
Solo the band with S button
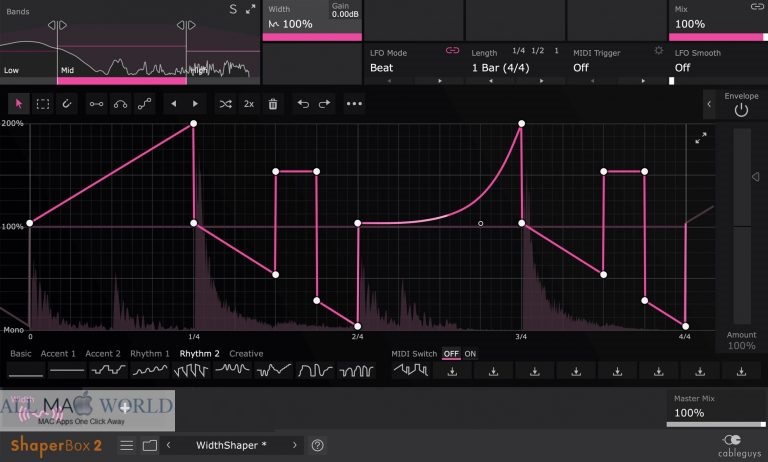pos(233,9)
